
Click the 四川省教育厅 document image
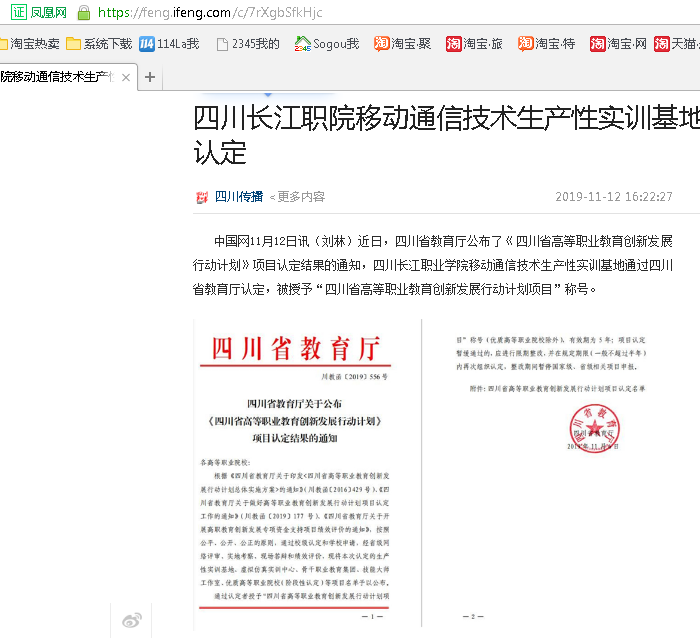pos(295,475)
